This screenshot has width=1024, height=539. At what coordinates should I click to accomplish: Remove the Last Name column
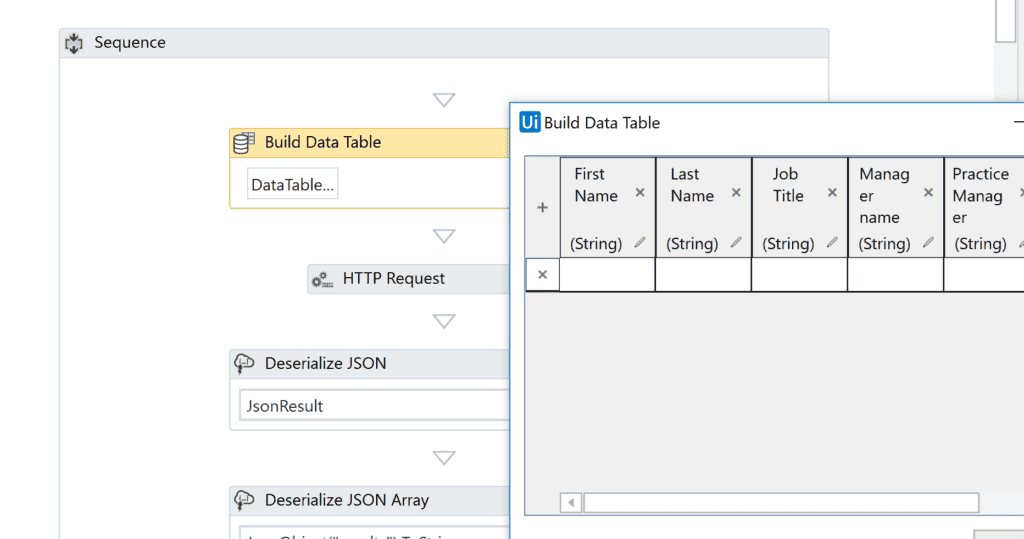click(x=736, y=193)
